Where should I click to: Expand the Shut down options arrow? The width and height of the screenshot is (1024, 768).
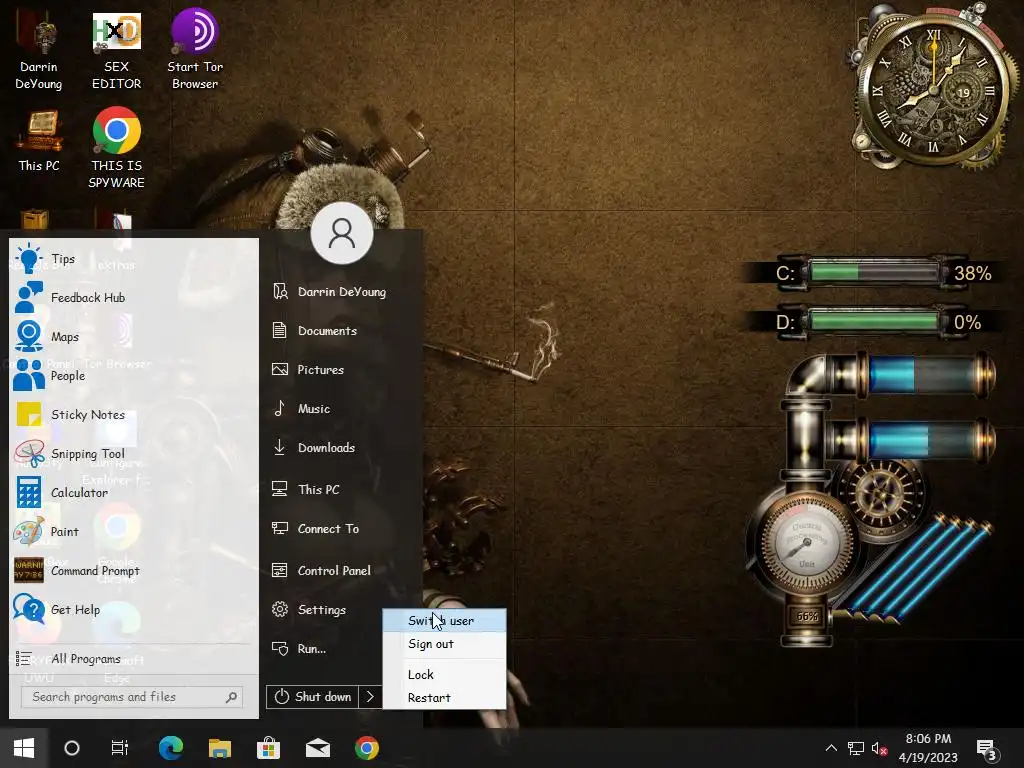click(x=370, y=697)
